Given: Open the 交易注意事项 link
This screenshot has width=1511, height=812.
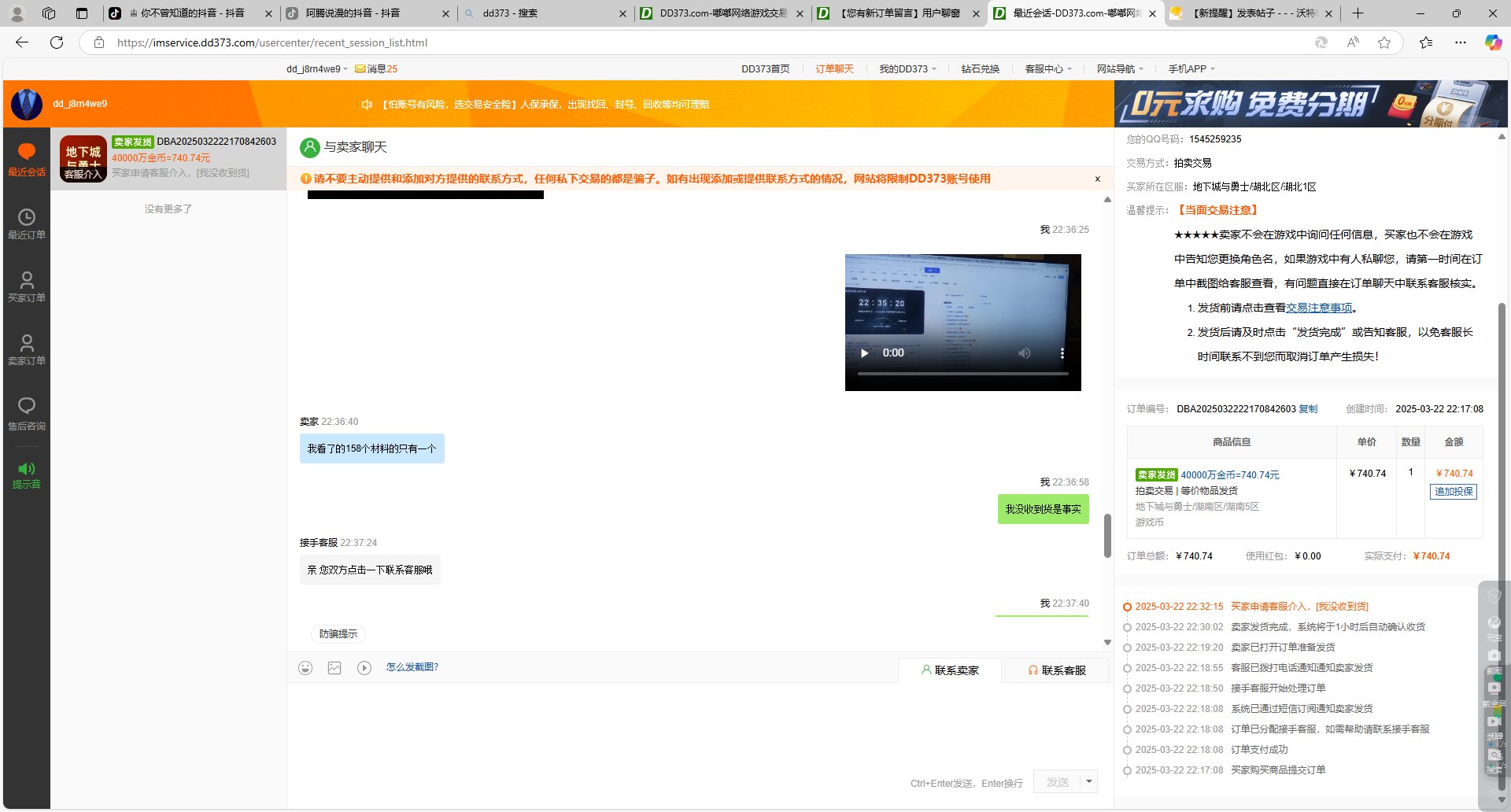Looking at the screenshot, I should [1319, 308].
